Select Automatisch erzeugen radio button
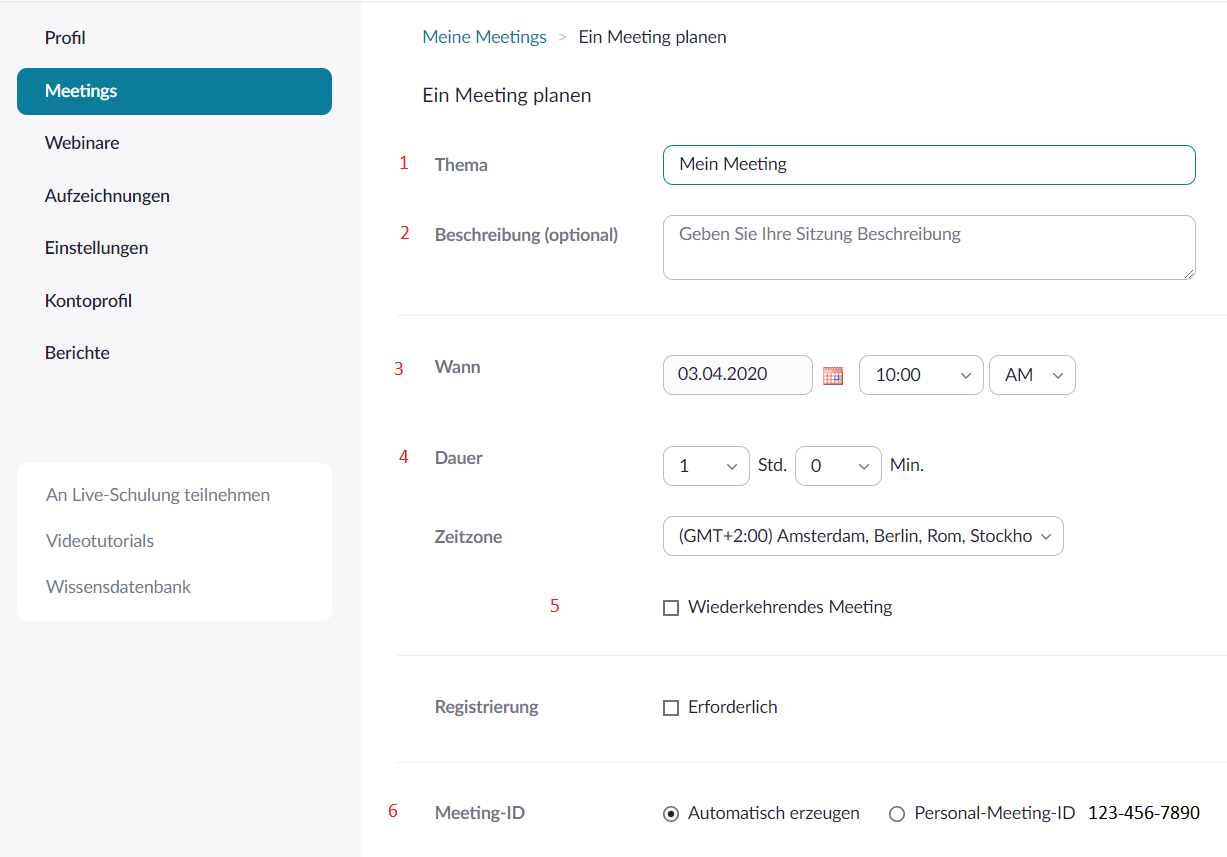This screenshot has width=1227, height=857. point(671,814)
